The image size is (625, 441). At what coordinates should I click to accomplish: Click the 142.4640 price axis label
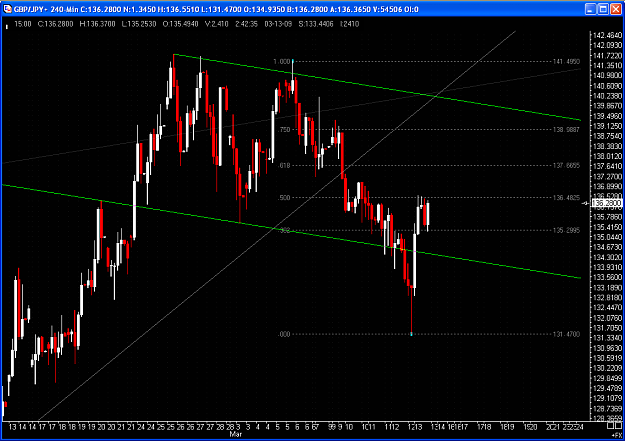click(x=607, y=35)
